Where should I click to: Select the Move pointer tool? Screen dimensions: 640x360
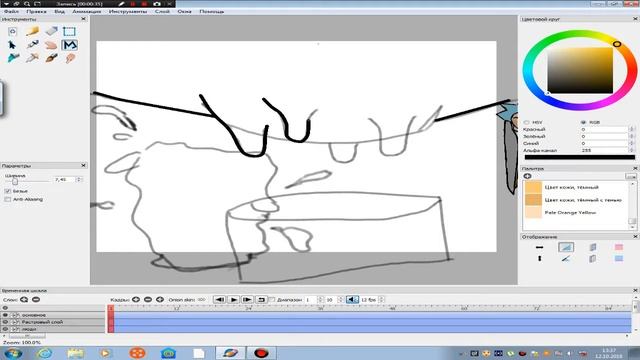point(13,45)
